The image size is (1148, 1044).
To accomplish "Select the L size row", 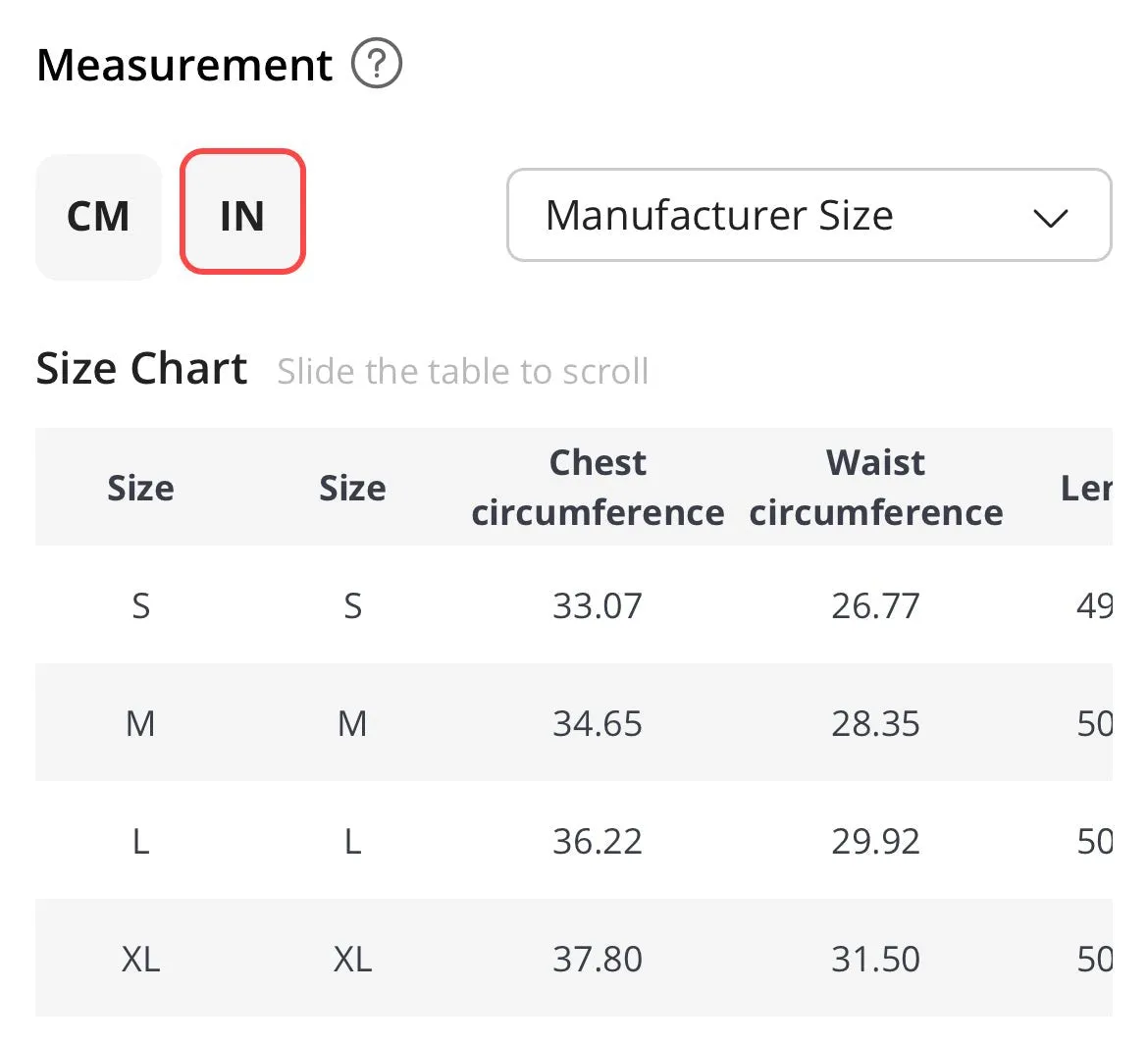I will (574, 841).
